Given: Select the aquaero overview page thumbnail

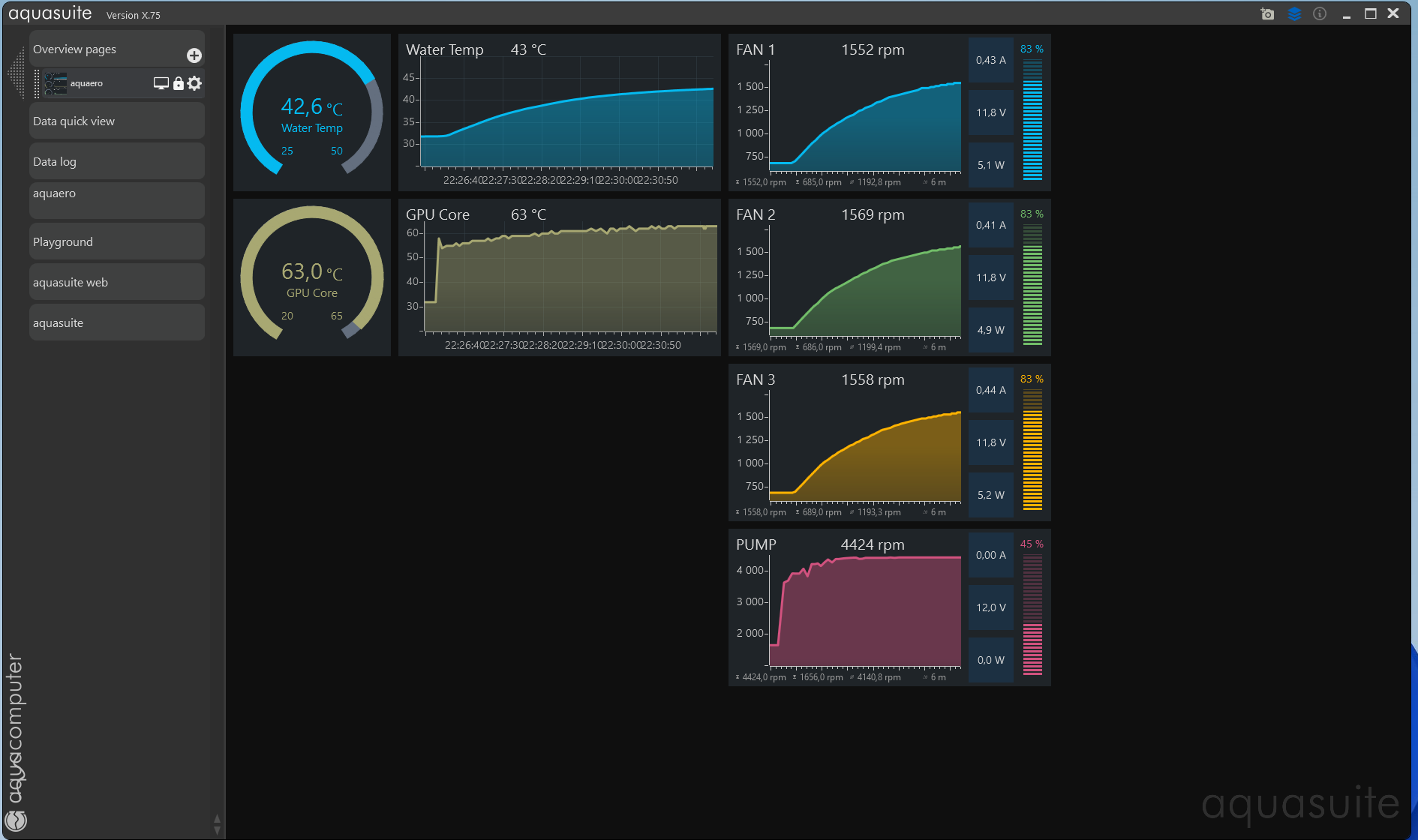Looking at the screenshot, I should (x=56, y=83).
